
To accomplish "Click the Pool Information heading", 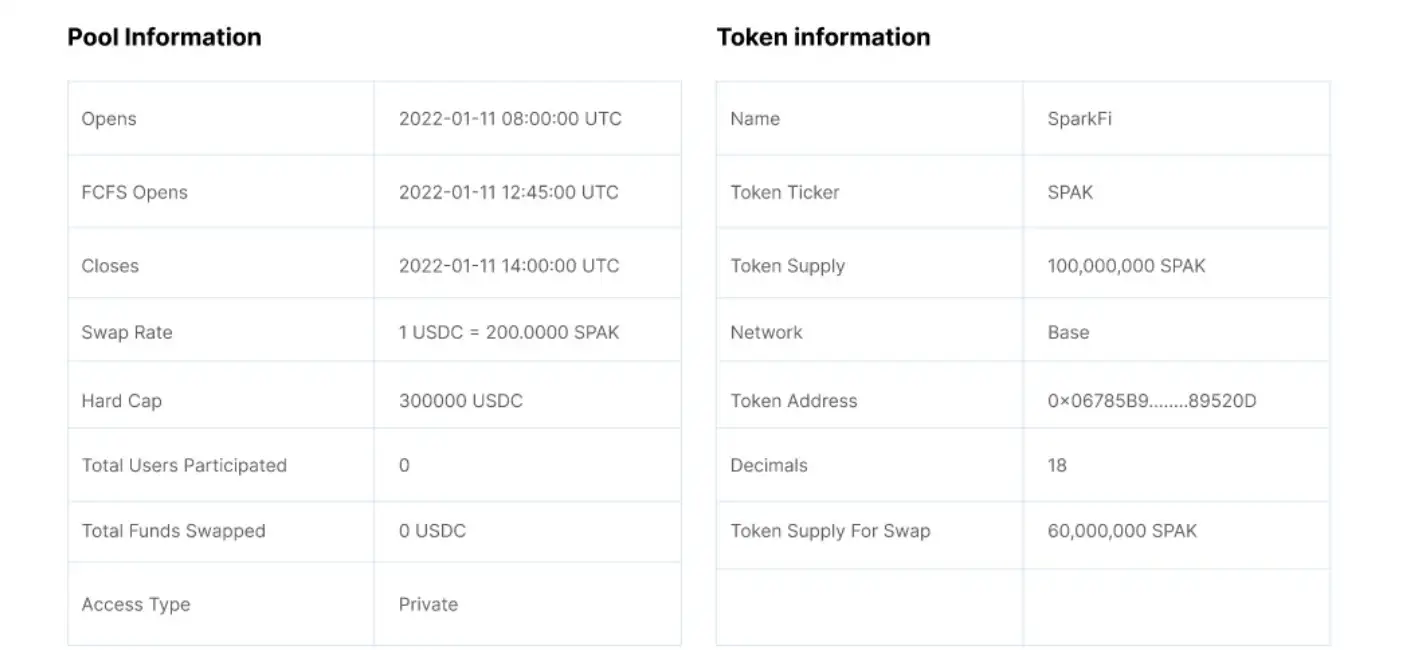I will (164, 37).
